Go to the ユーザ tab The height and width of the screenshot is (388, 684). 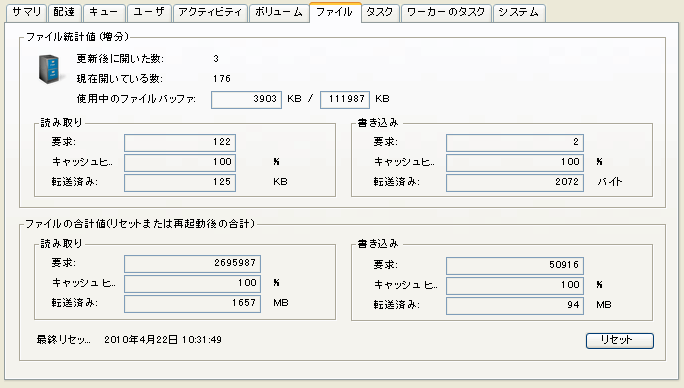pyautogui.click(x=149, y=12)
